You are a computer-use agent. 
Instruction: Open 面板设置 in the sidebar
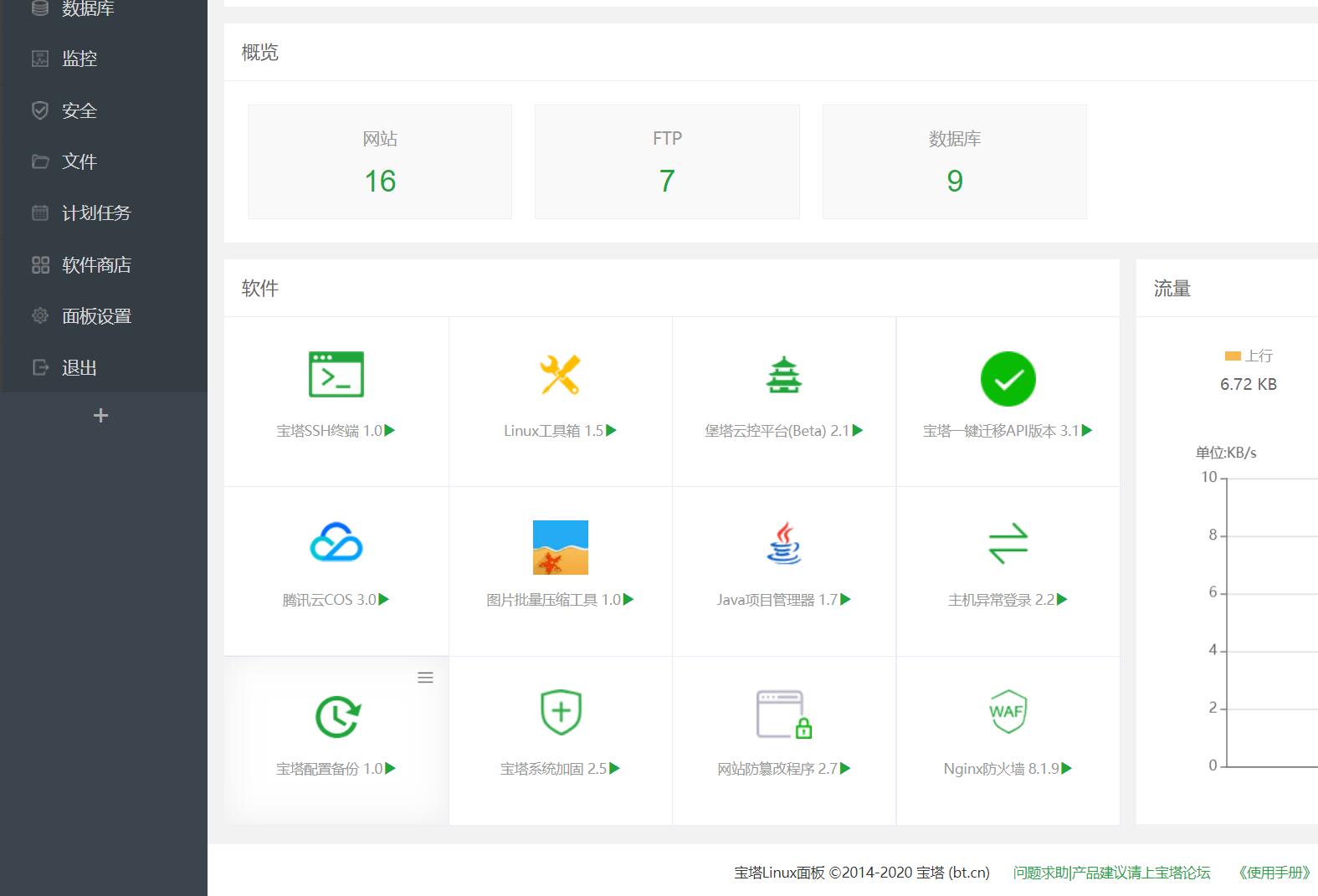[x=104, y=316]
